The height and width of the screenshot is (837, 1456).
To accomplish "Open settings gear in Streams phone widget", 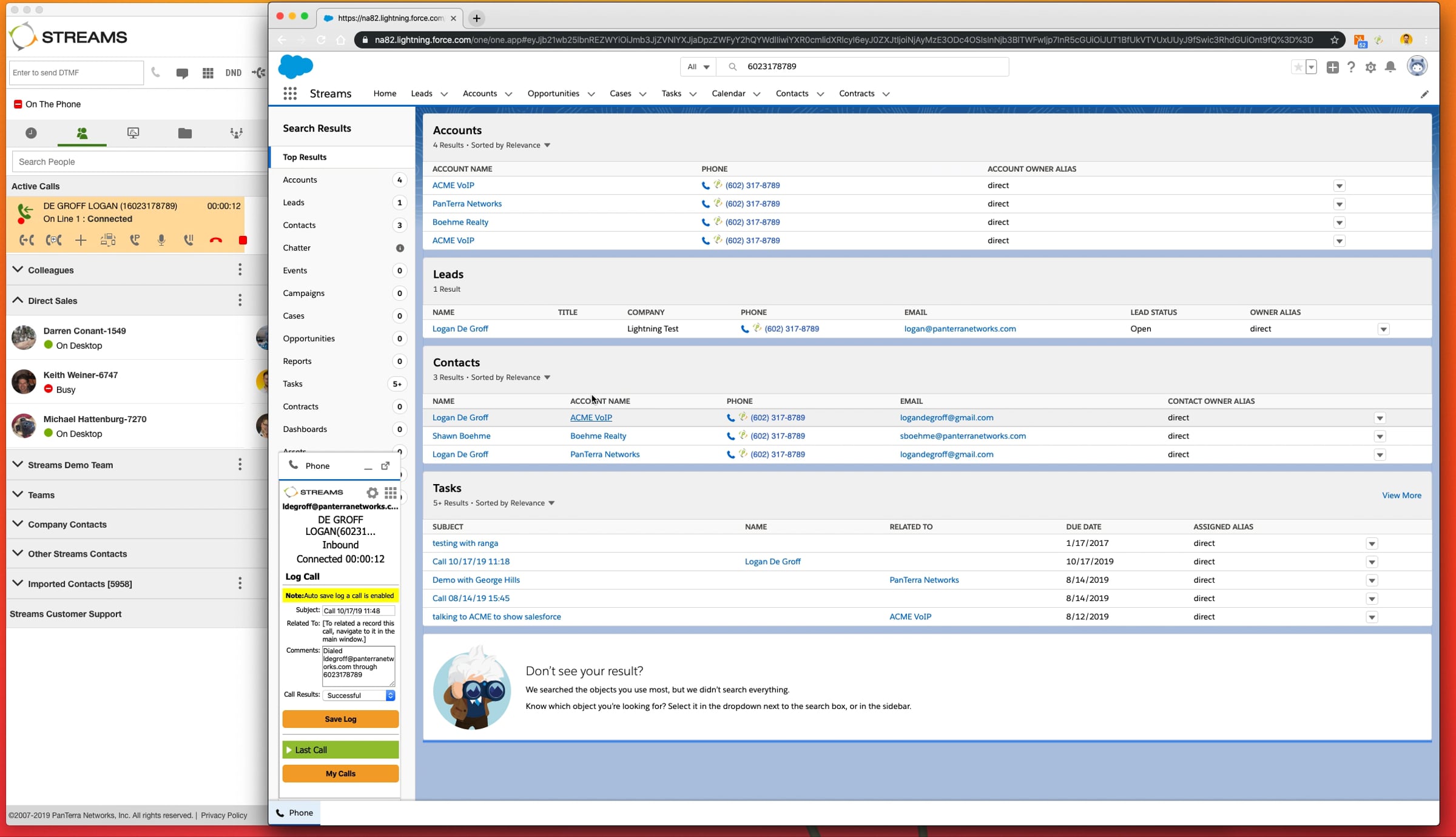I will [372, 492].
